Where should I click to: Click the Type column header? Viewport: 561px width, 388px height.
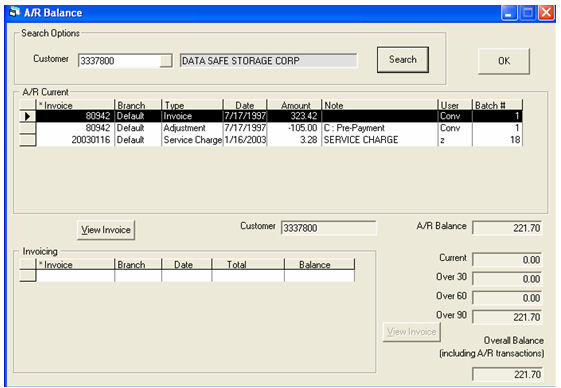192,105
